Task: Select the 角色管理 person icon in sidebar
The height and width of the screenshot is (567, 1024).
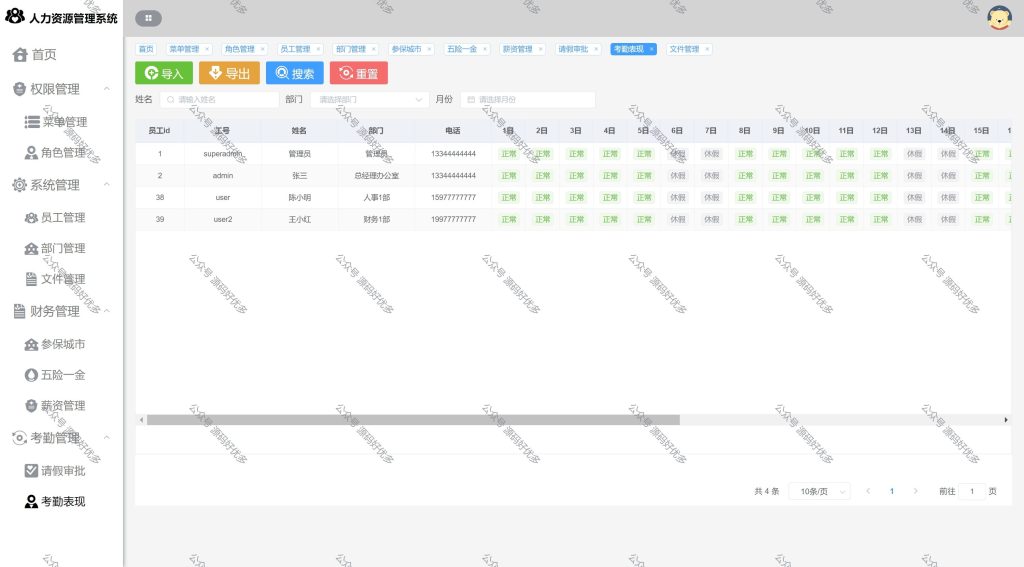Action: coord(31,153)
